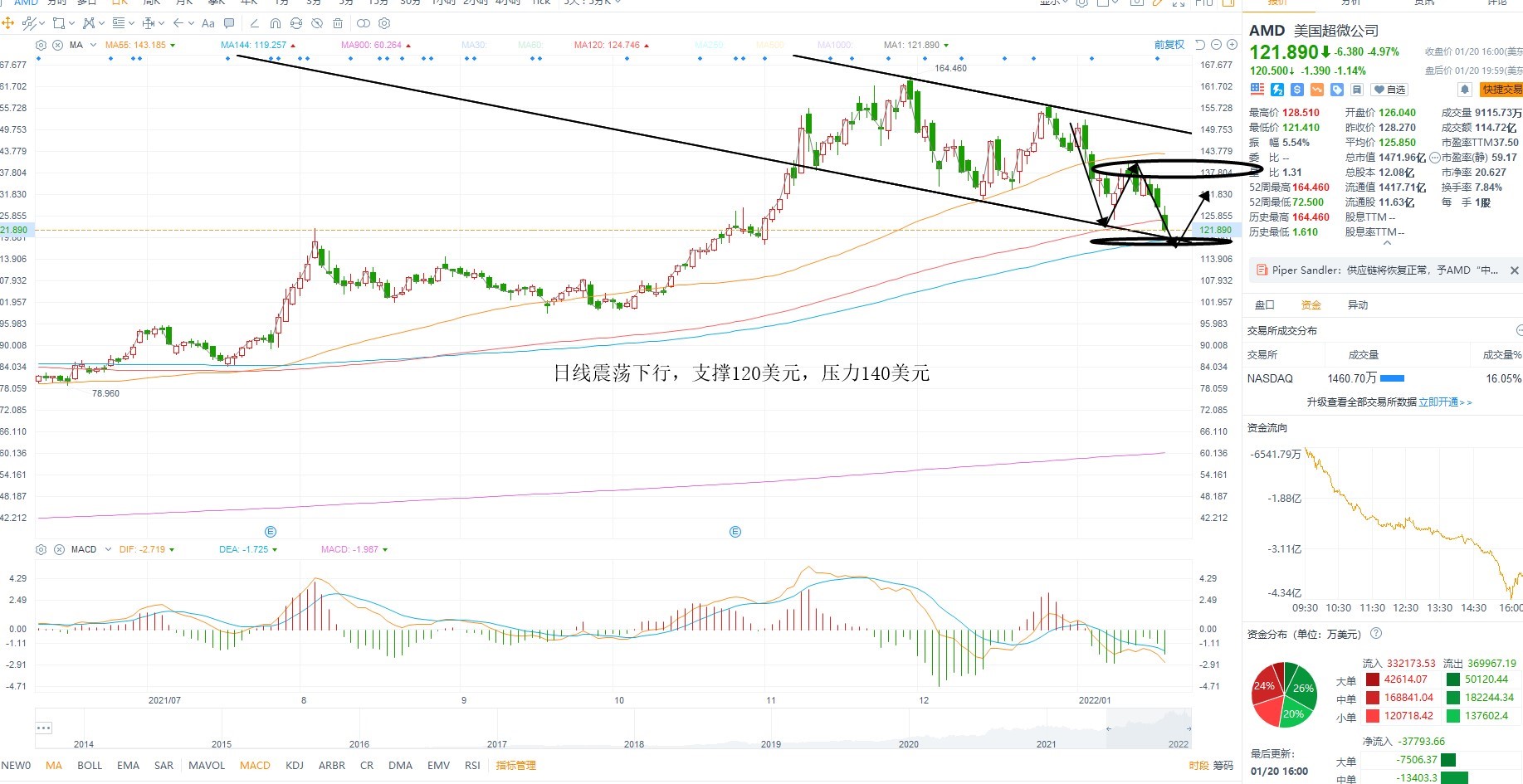1523x784 pixels.
Task: Select the arrow drawing tool
Action: point(178,23)
